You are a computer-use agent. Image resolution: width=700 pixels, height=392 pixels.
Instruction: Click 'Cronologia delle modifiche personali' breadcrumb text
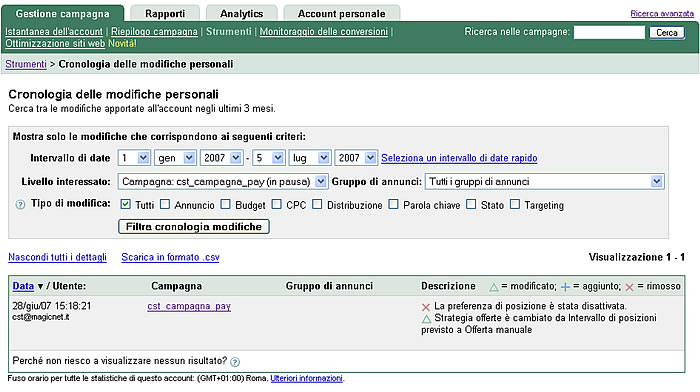pyautogui.click(x=146, y=64)
